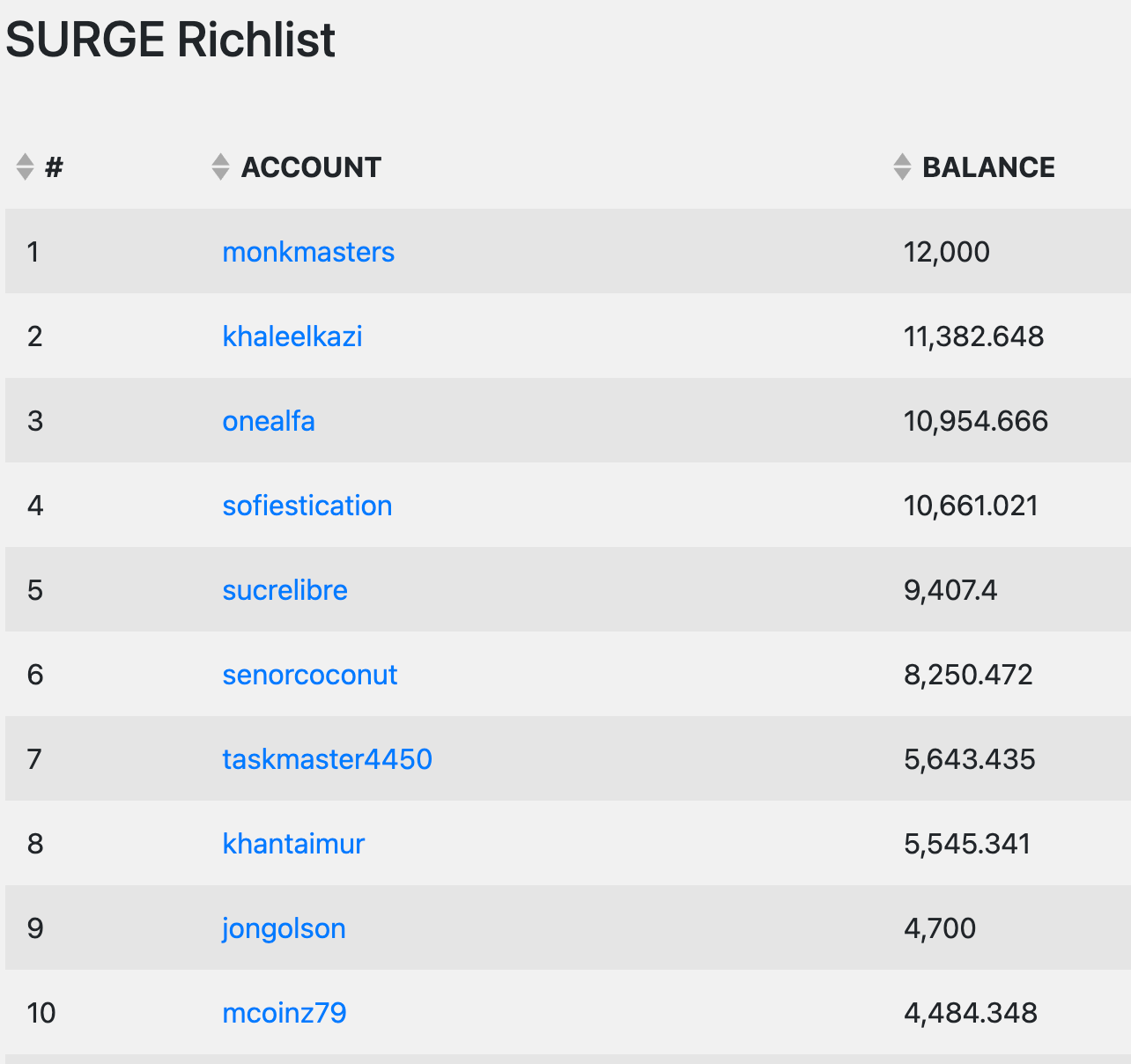Open the monkmasters account link
The width and height of the screenshot is (1131, 1064).
tap(308, 252)
